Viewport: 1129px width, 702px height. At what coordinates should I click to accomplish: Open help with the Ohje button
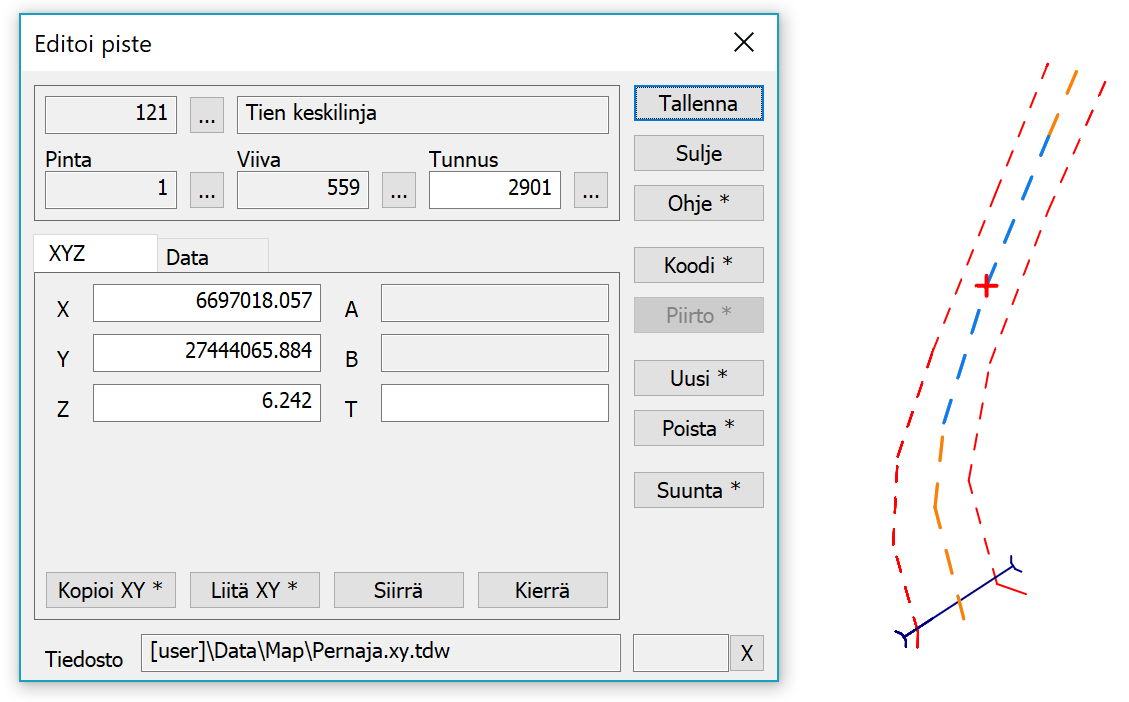(x=698, y=203)
